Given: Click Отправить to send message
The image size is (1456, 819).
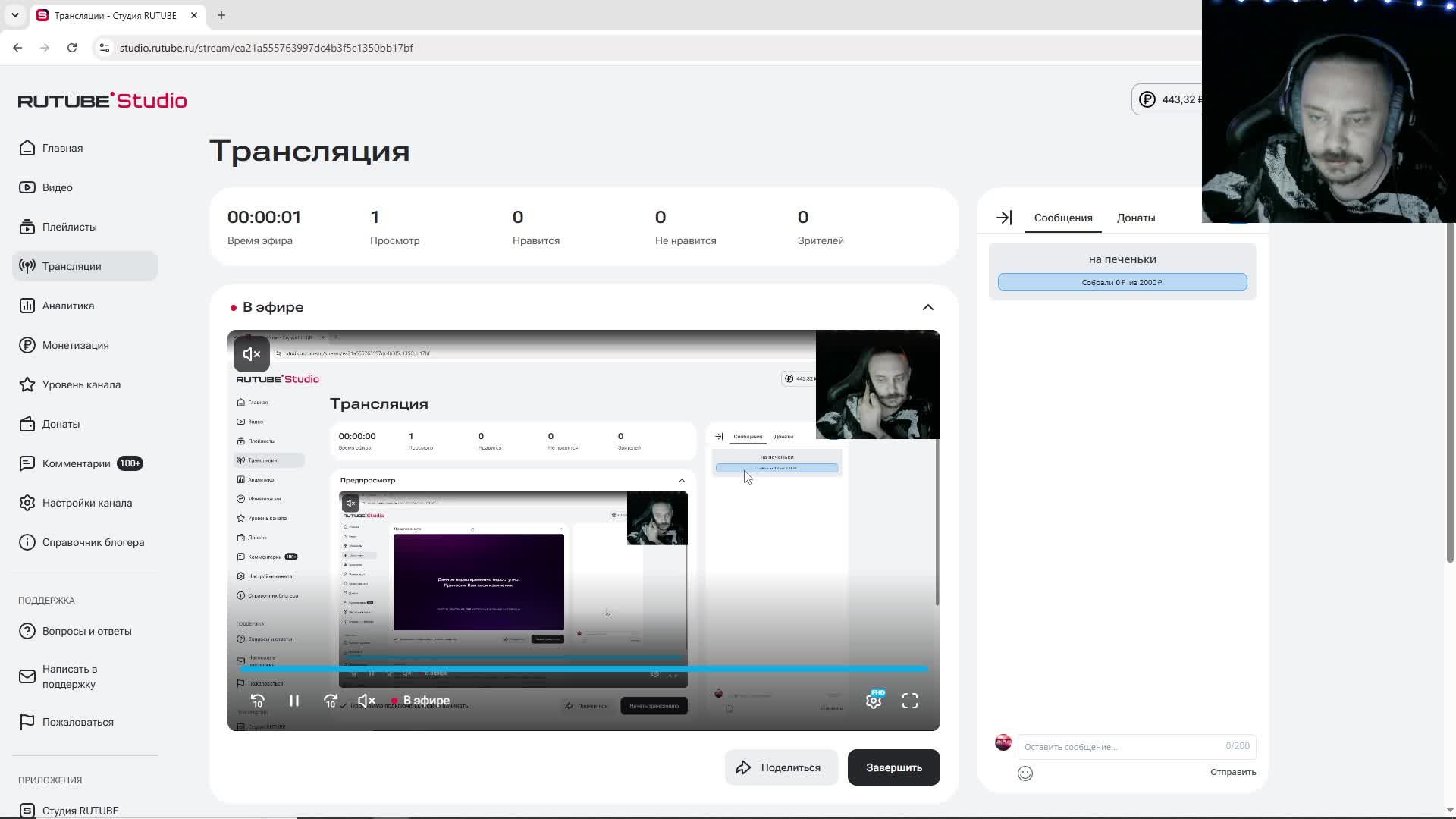Looking at the screenshot, I should [1233, 772].
